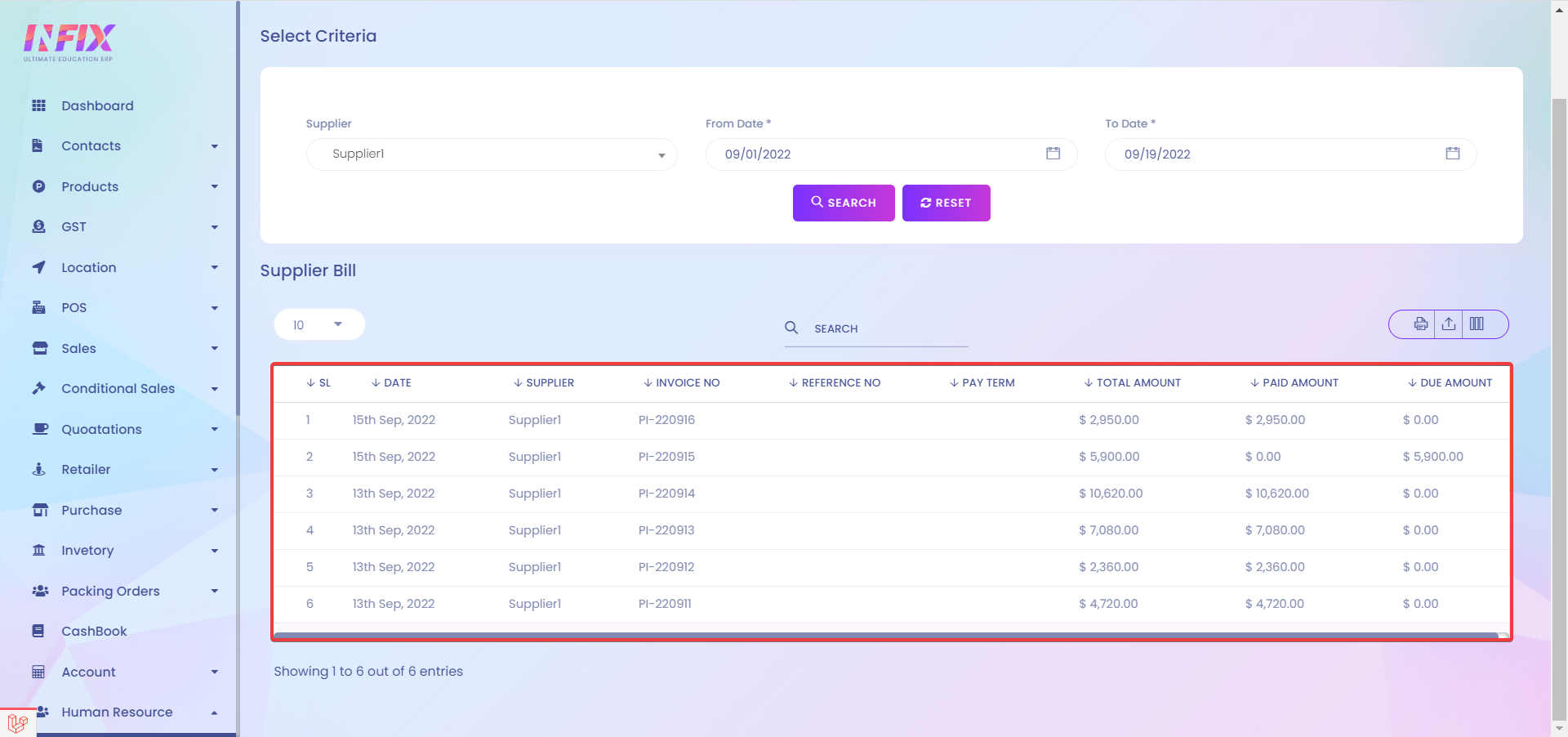The image size is (1568, 737).
Task: Click the GST sidebar icon
Action: [x=38, y=226]
